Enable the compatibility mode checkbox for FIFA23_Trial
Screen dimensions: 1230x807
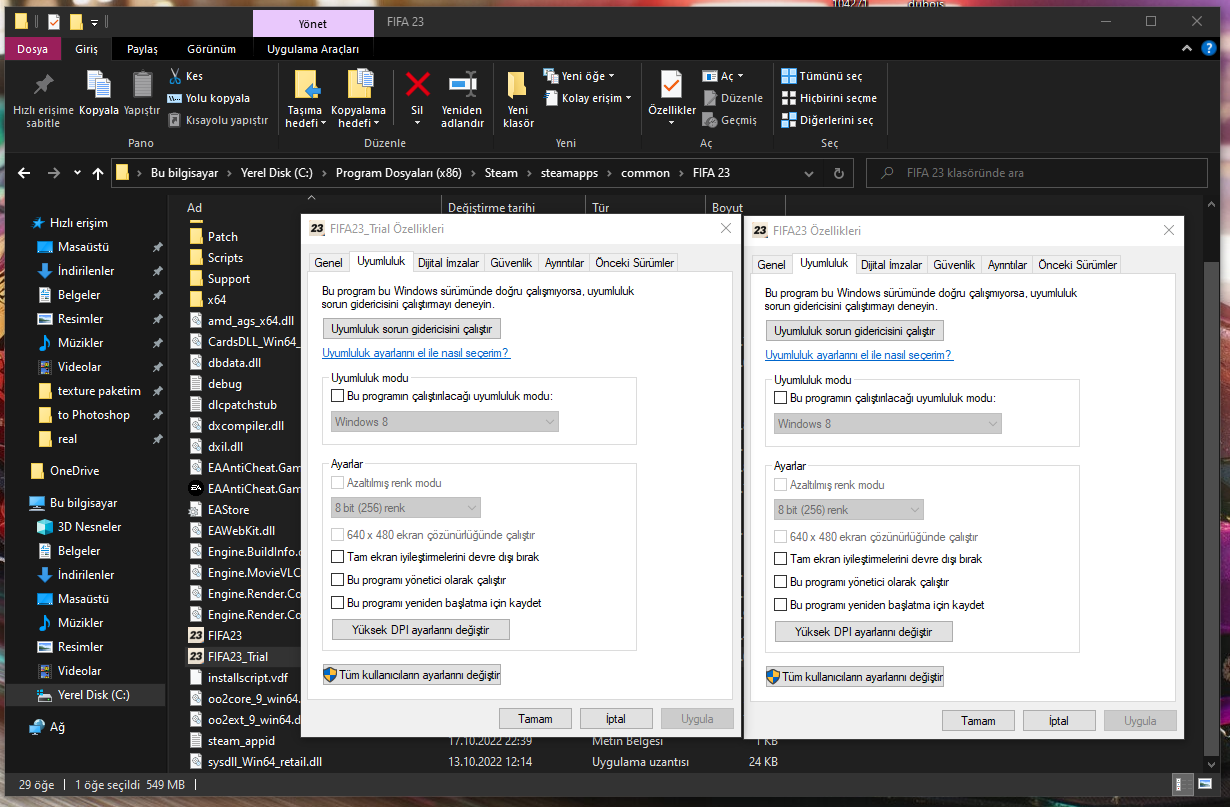[337, 395]
